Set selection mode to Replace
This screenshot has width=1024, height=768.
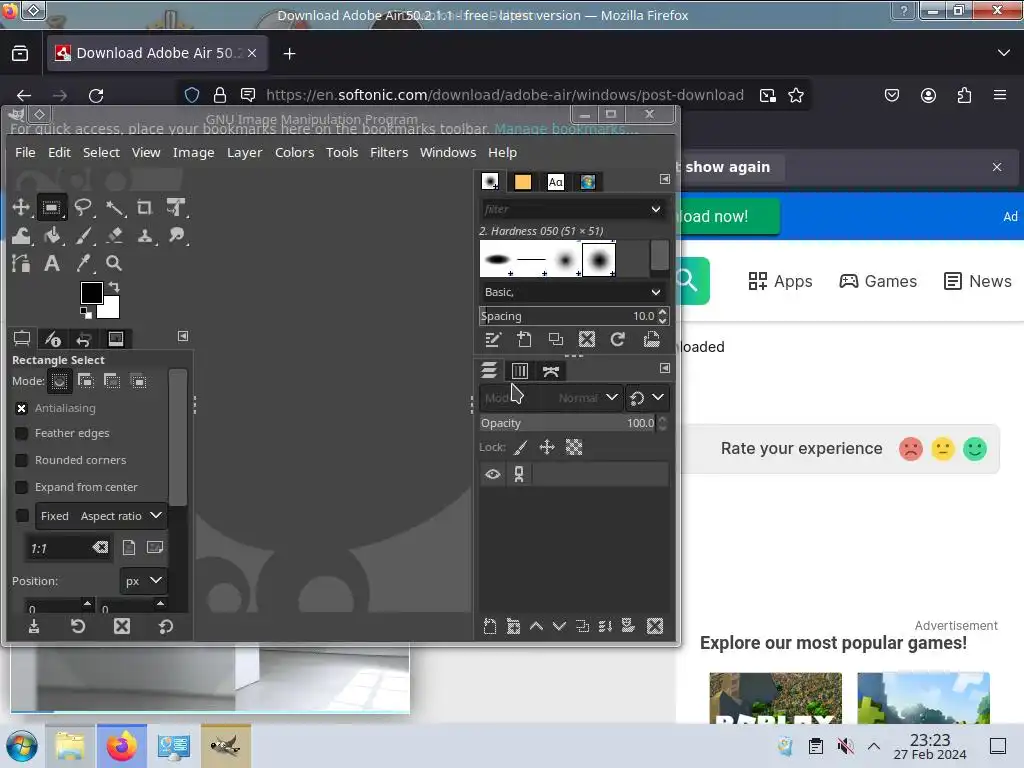(x=59, y=381)
